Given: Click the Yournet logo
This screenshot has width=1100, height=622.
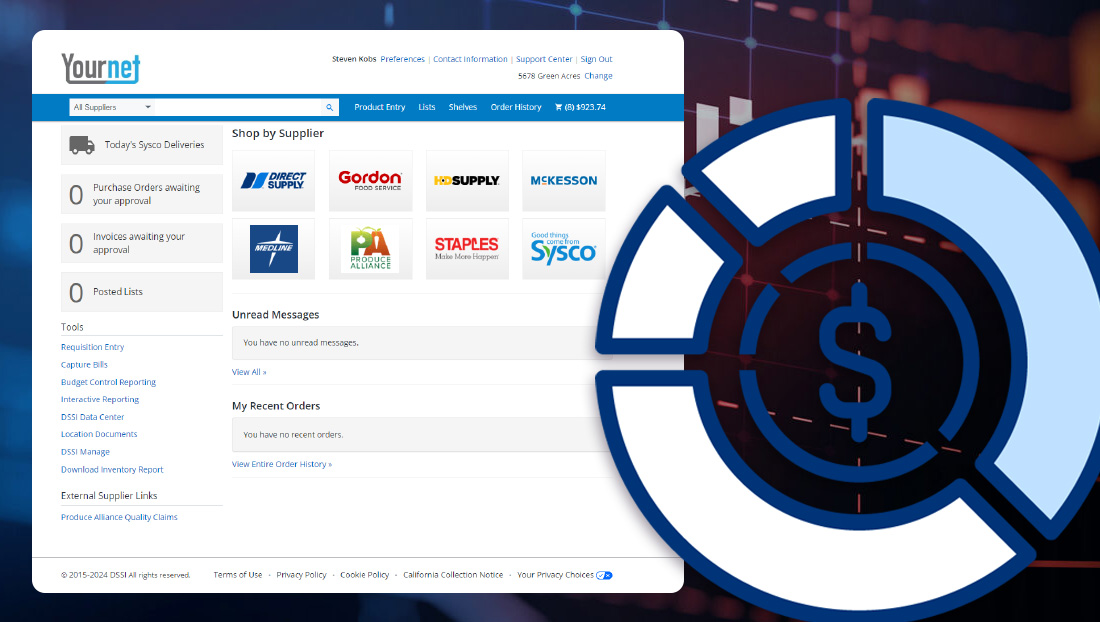Looking at the screenshot, I should (x=100, y=68).
